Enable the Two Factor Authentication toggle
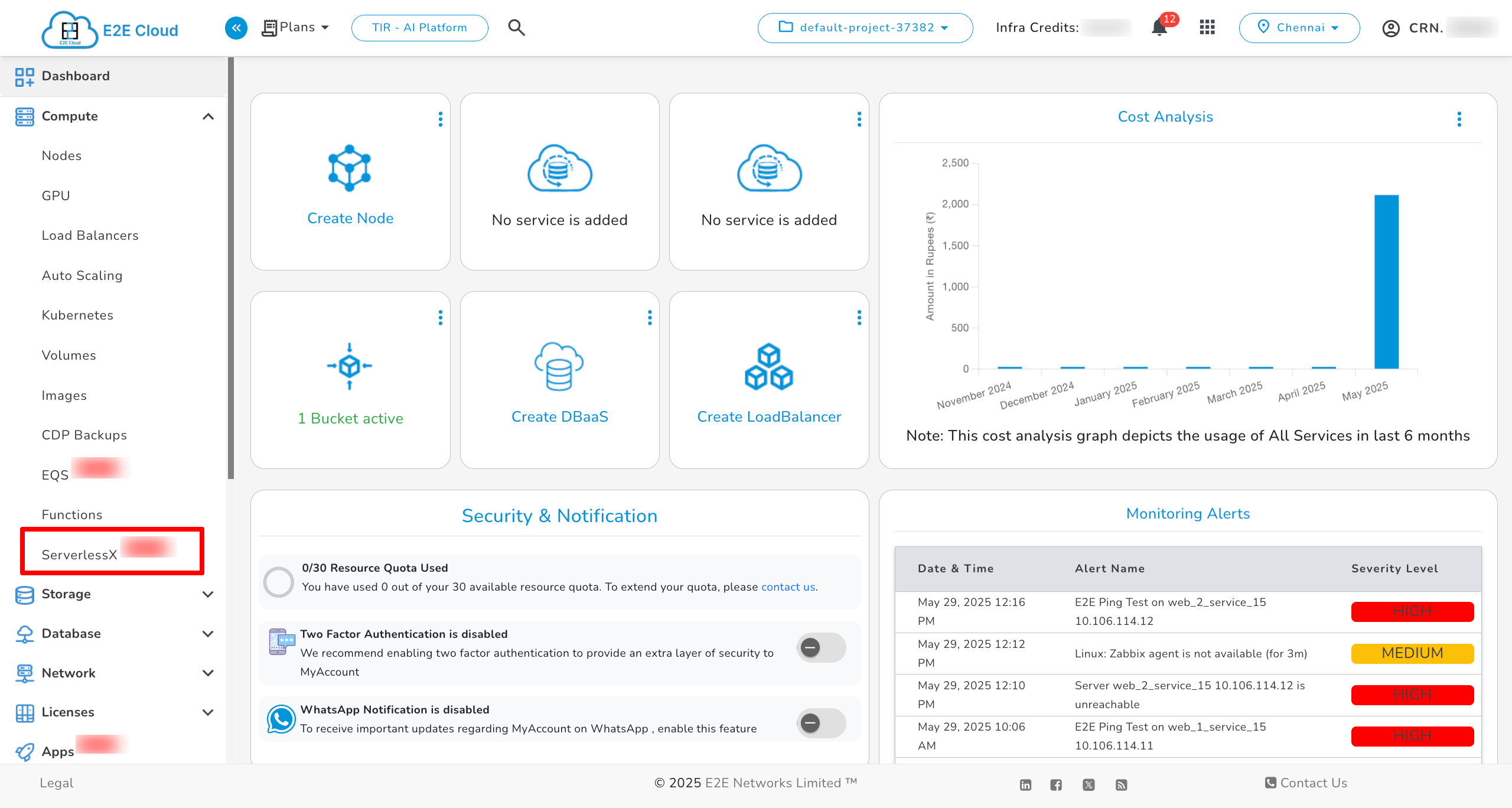Viewport: 1512px width, 808px height. tap(821, 647)
